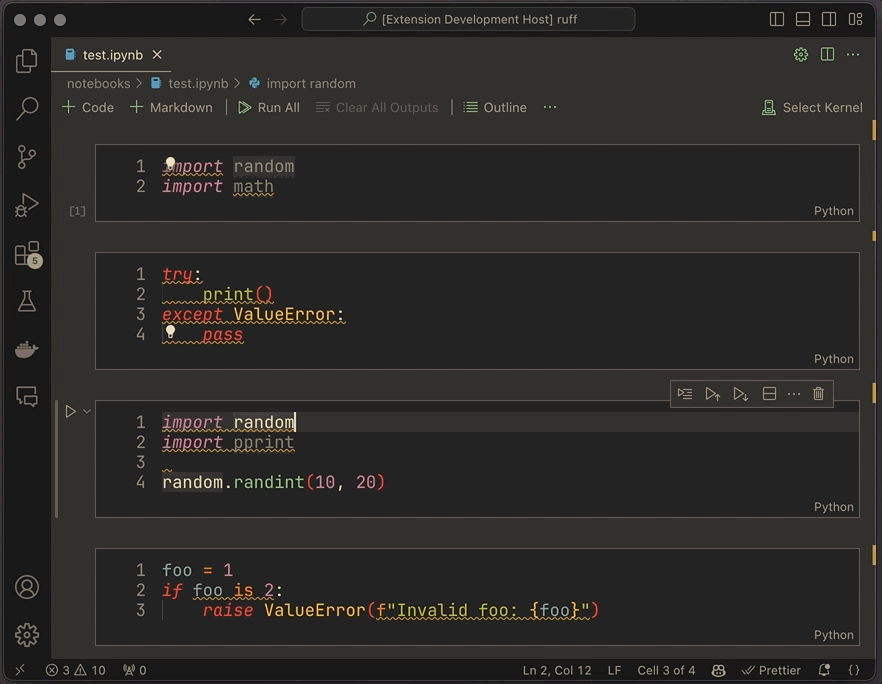Click Cell 3 of 4 status entry
Viewport: 882px width, 684px height.
point(666,670)
